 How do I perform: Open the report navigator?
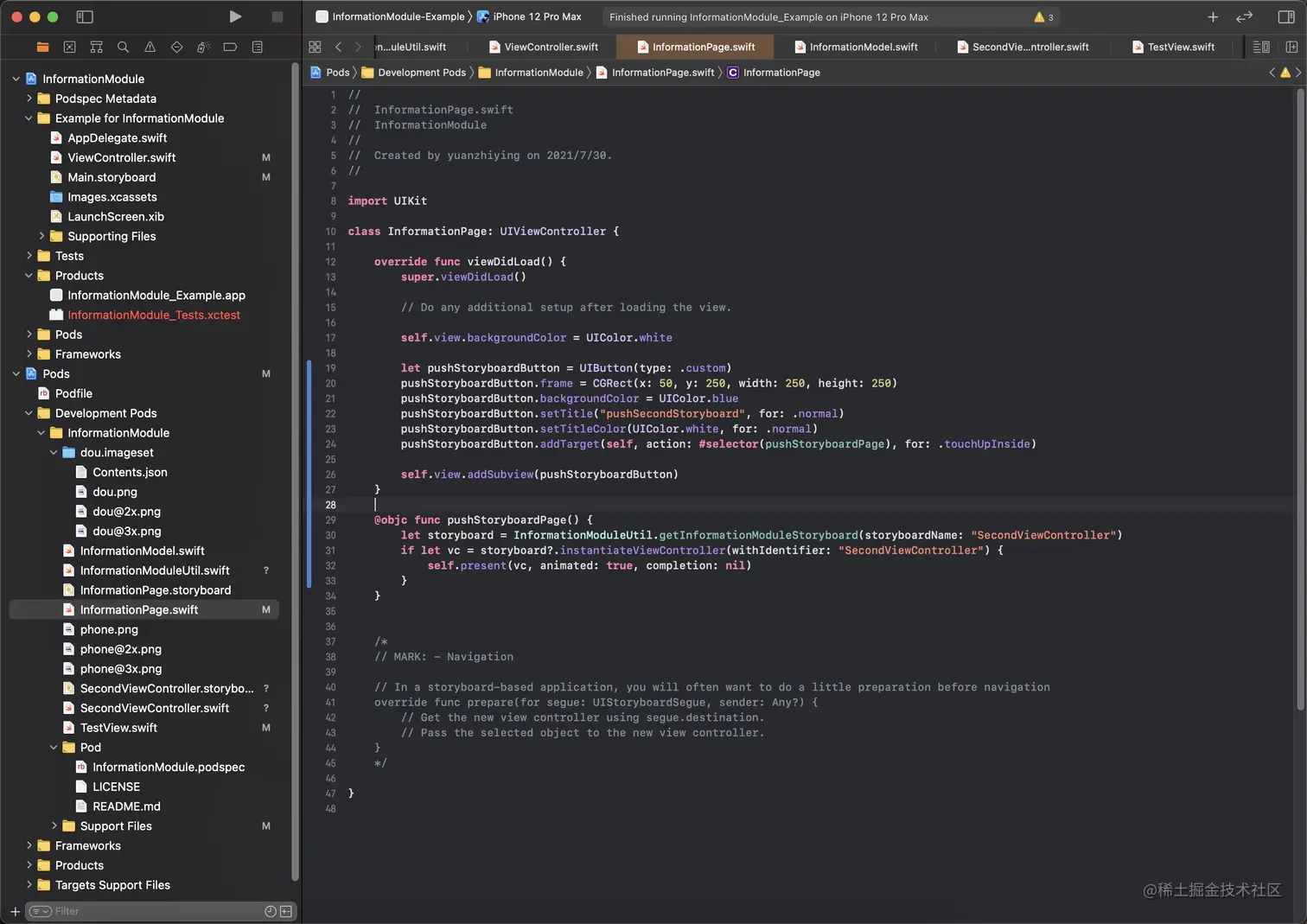pyautogui.click(x=257, y=47)
